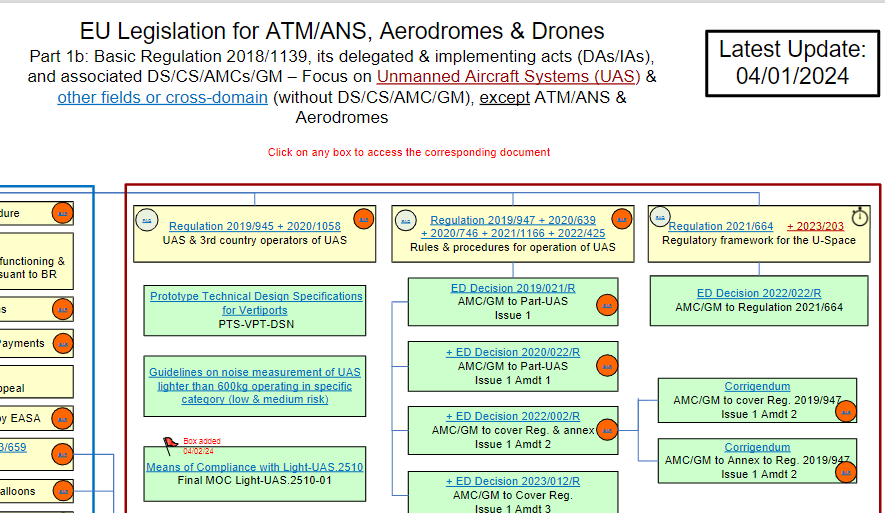Open Prototype Technical Design Specifications for Vertiports
Viewport: 885px width, 513px height.
click(x=256, y=303)
